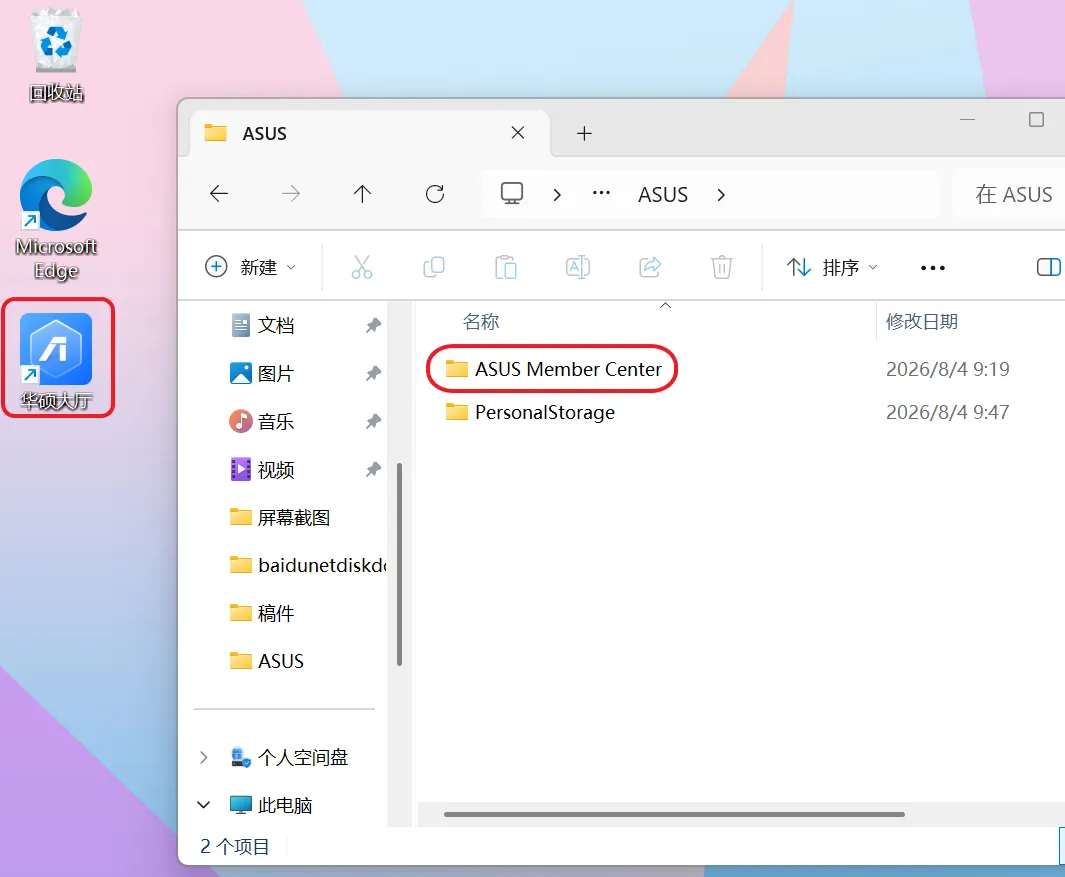Open 文档 in the sidebar
This screenshot has height=877, width=1065.
[275, 325]
